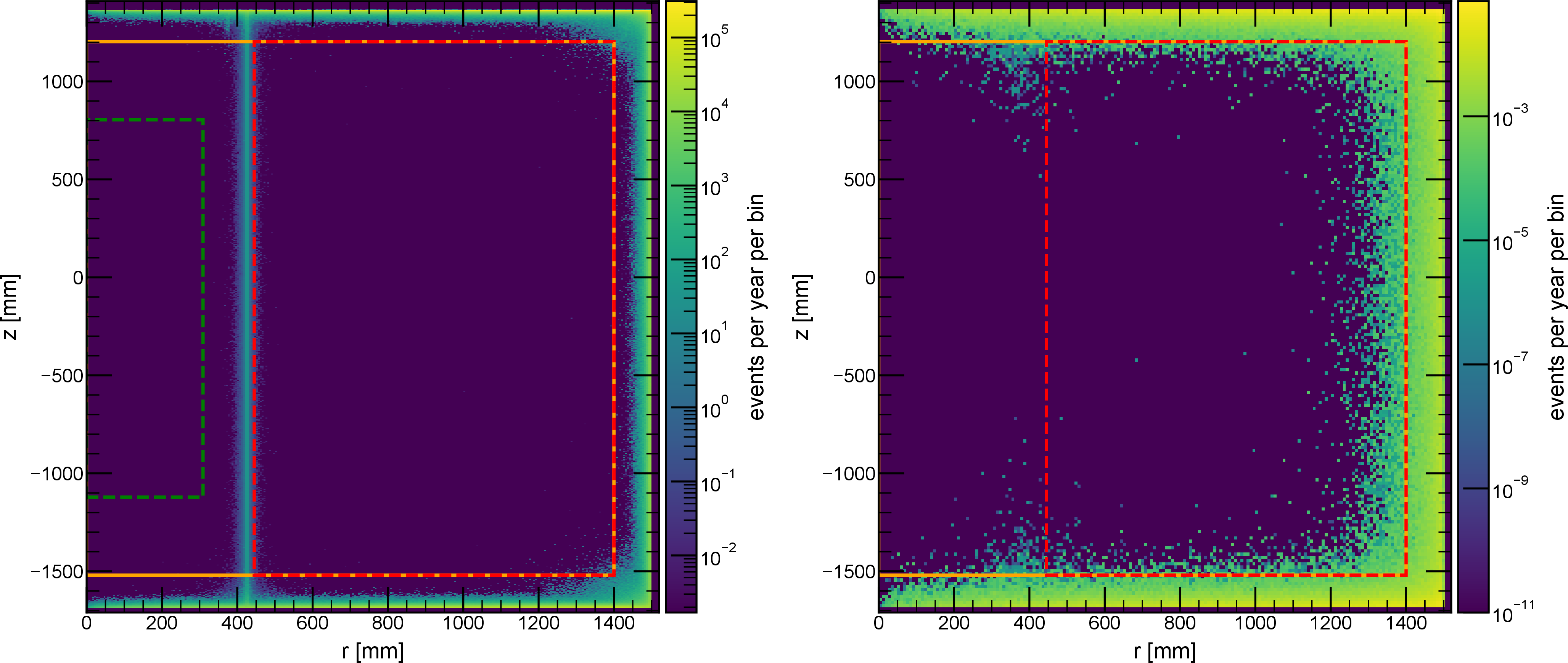The image size is (1568, 663).
Task: Click the left plot's r-axis tick label 600
Action: point(313,623)
